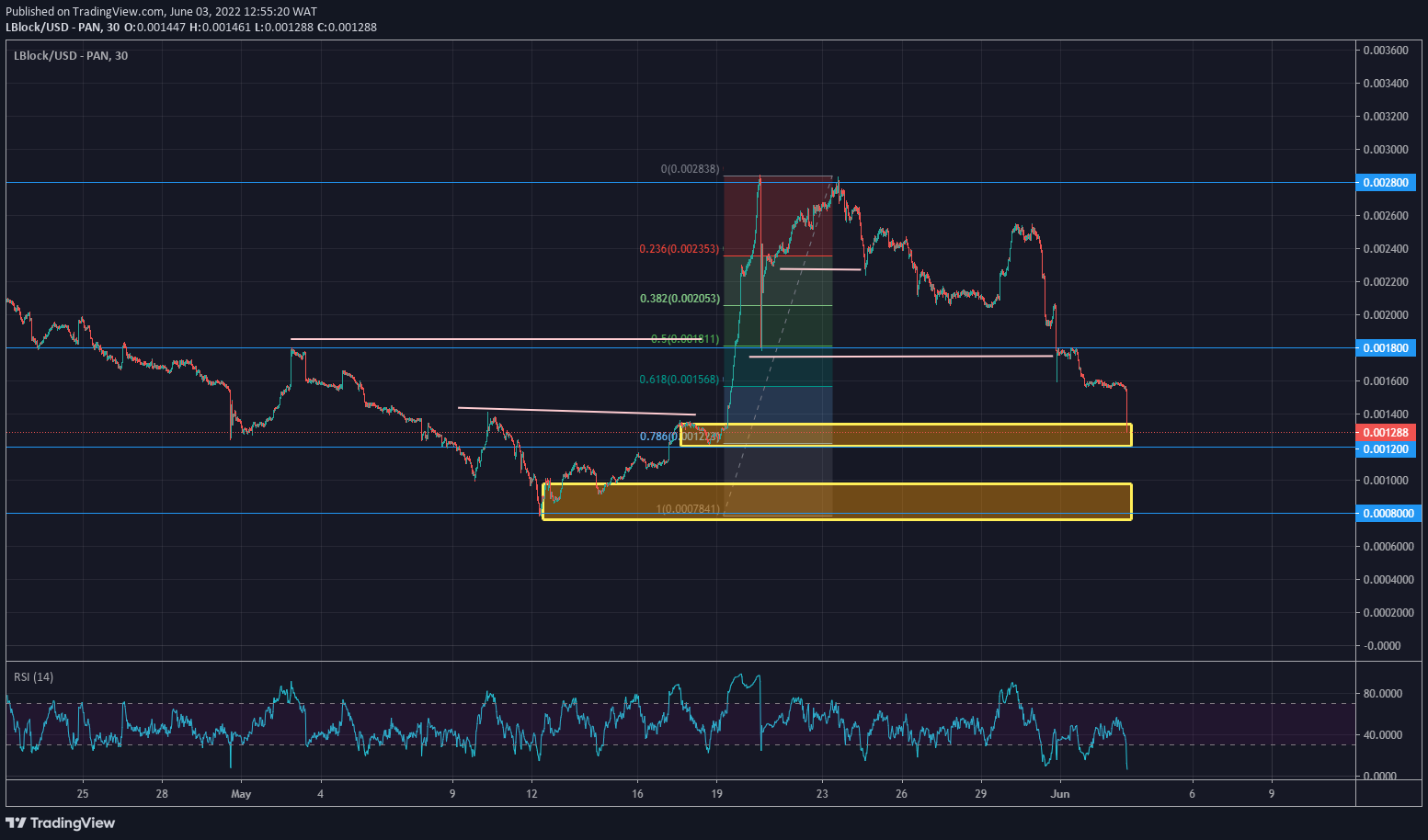Click the 0(0.002838) Fibonacci level label

point(690,169)
